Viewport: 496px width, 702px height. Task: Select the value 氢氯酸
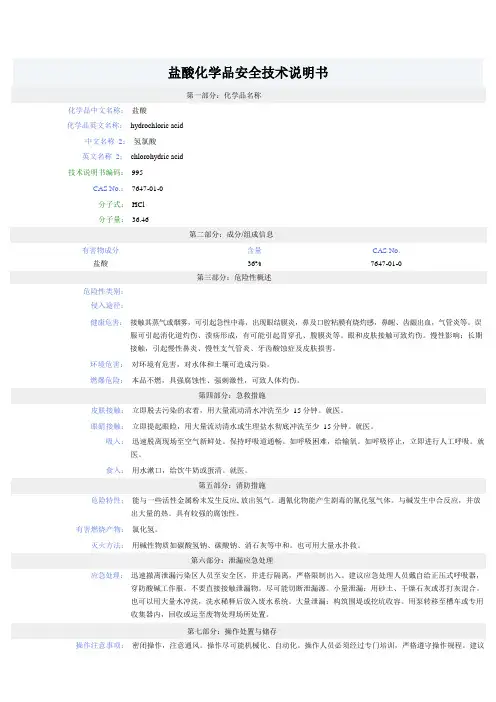(x=144, y=141)
